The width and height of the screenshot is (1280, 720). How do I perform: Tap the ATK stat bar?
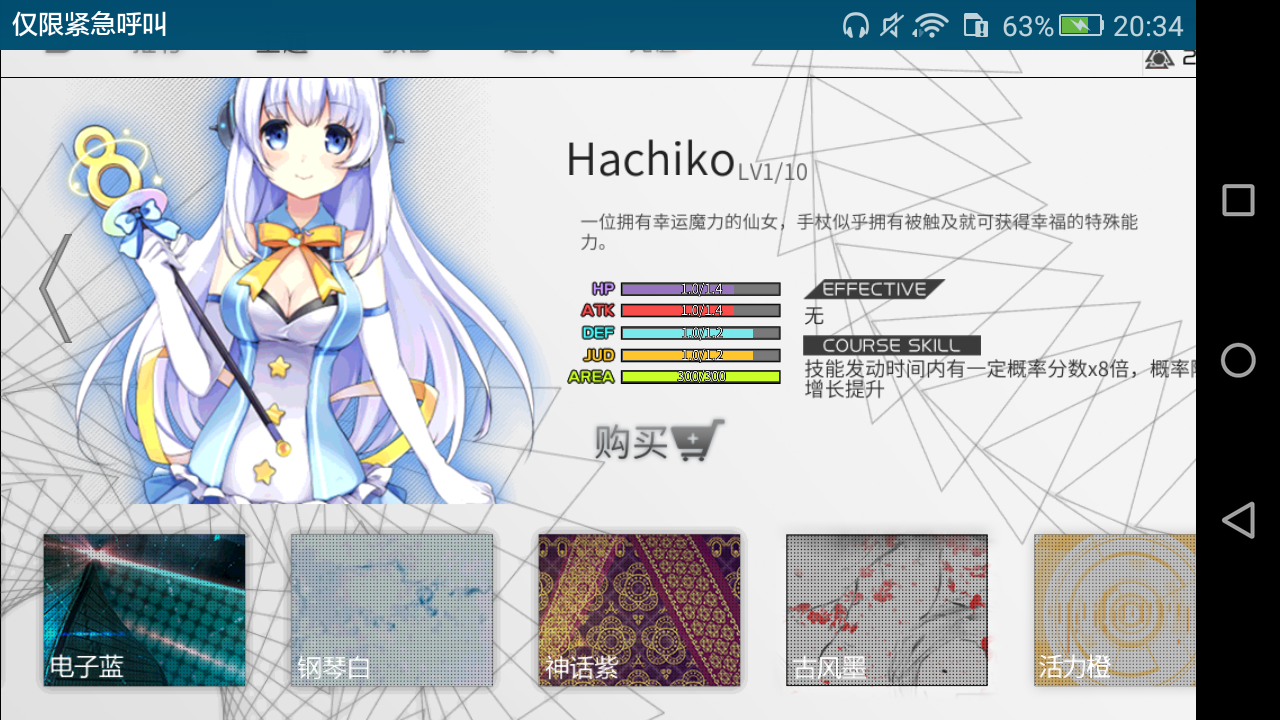700,311
